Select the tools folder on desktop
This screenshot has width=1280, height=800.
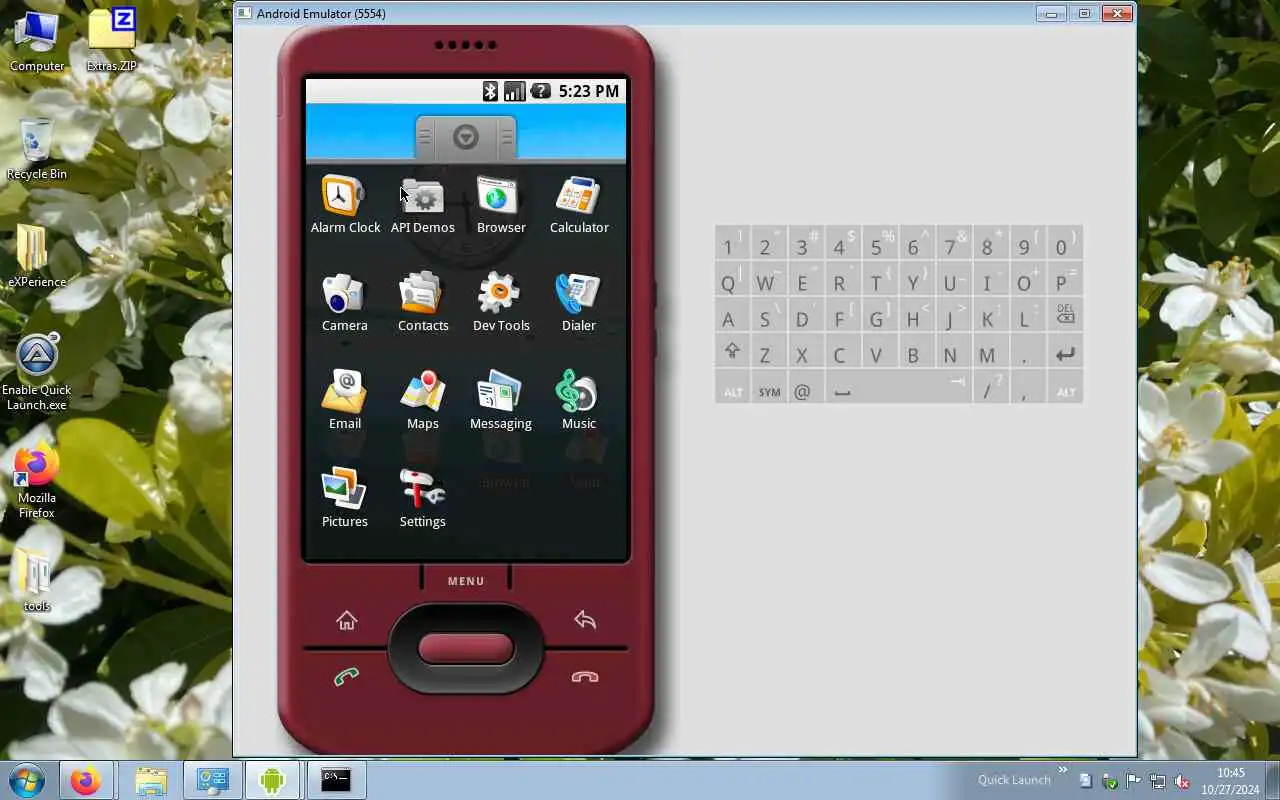[37, 581]
